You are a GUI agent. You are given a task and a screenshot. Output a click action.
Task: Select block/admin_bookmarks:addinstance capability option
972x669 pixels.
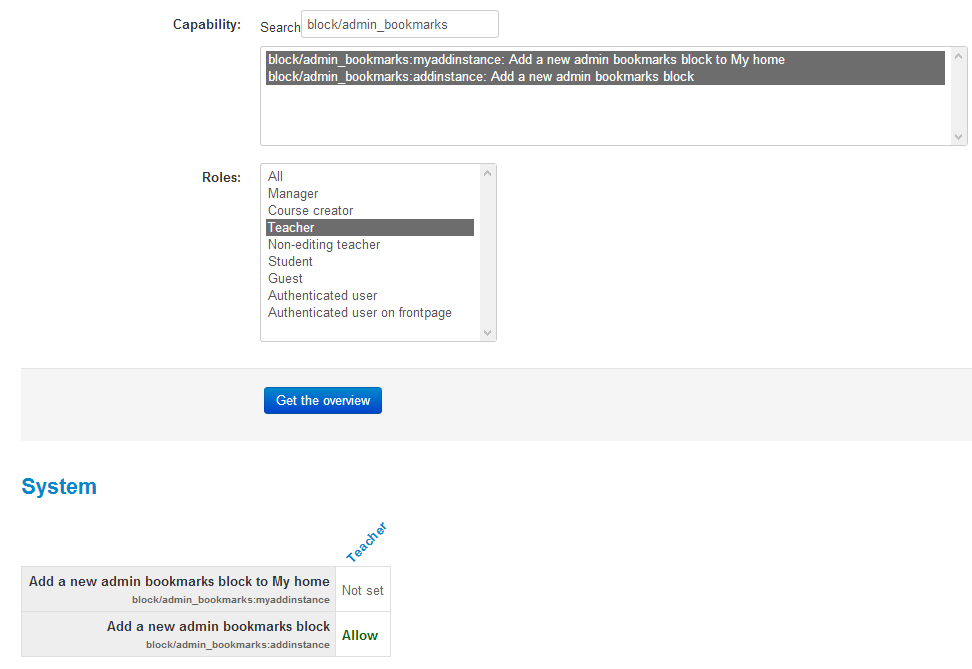(605, 76)
